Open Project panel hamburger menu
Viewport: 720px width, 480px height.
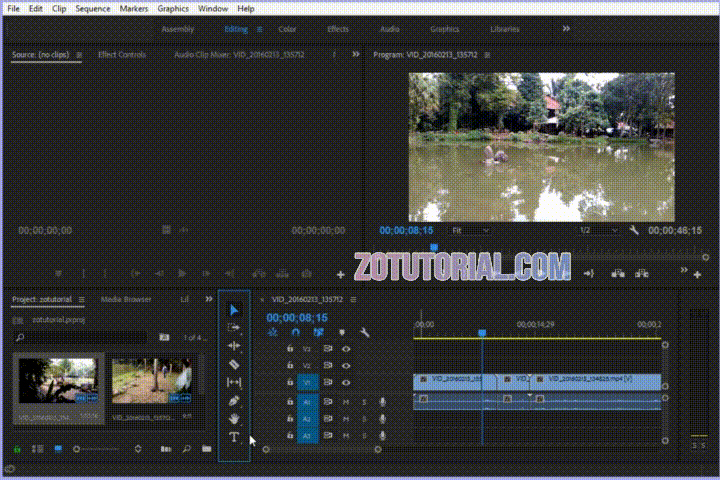[81, 299]
